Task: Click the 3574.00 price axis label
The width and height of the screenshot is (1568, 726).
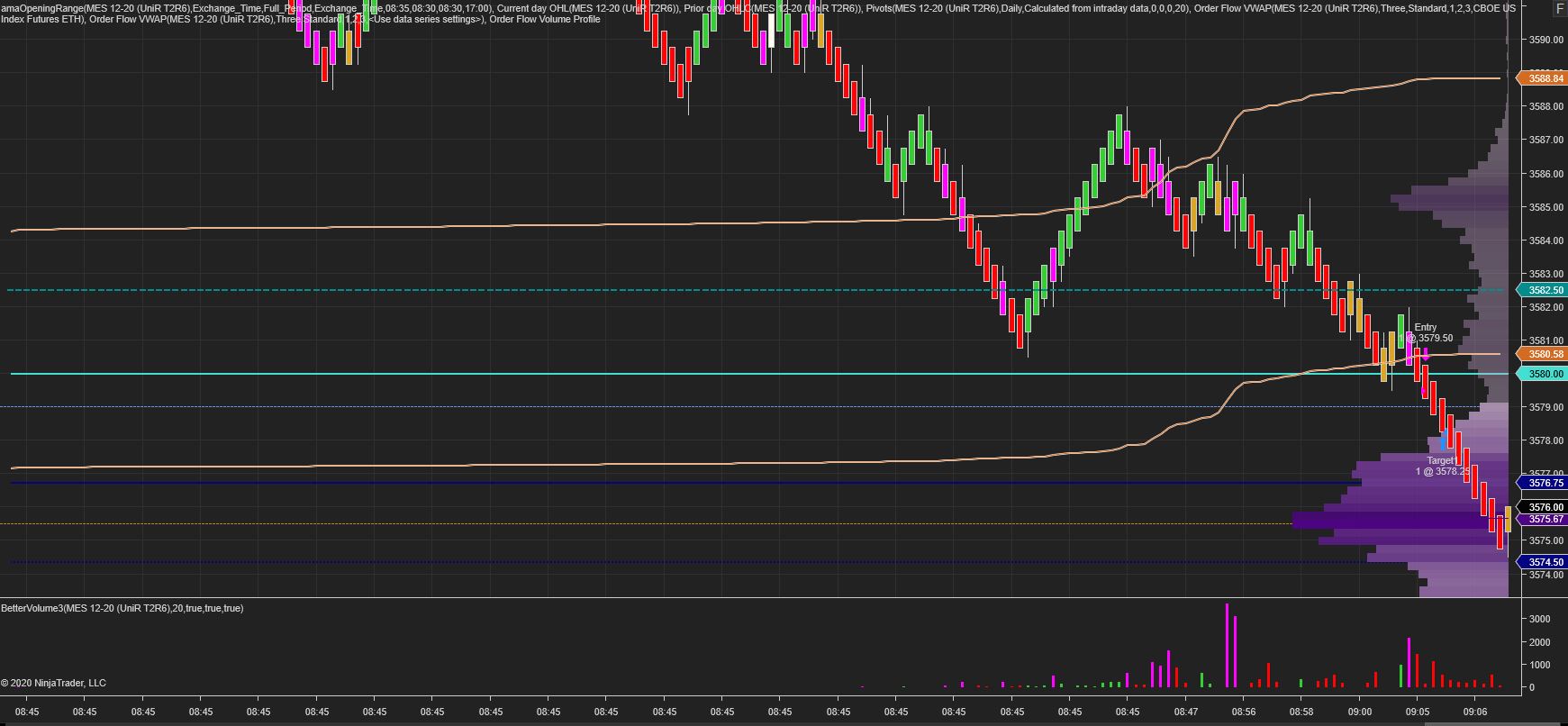Action: point(1545,575)
